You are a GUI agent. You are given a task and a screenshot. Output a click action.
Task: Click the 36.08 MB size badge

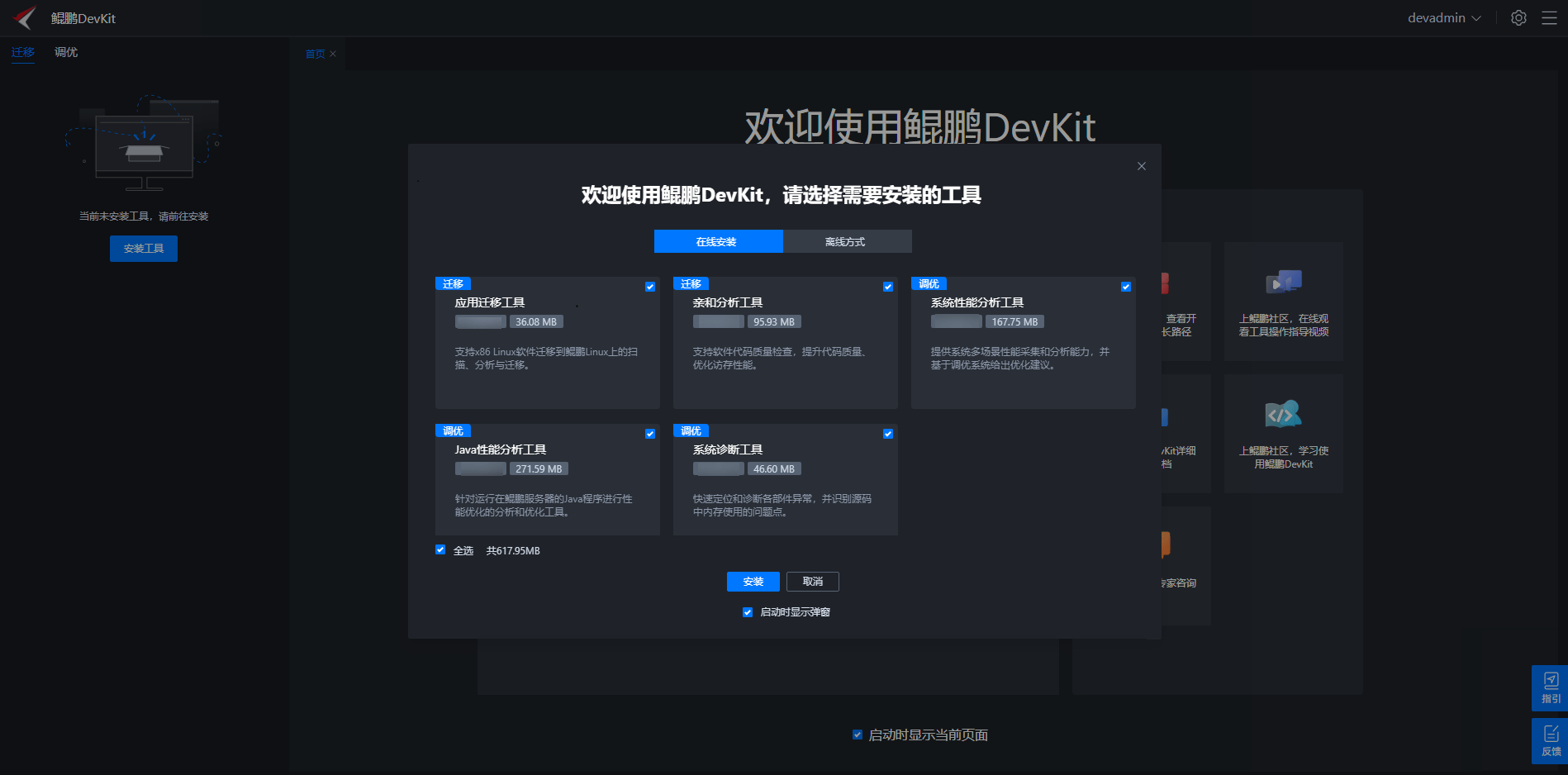coord(536,321)
